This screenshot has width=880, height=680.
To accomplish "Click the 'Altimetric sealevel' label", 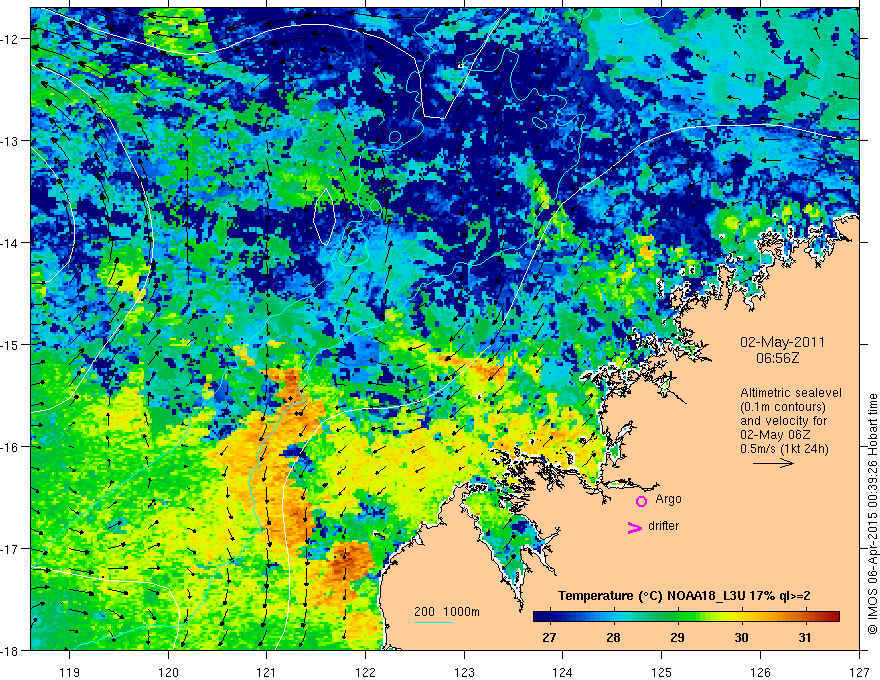I will [791, 393].
